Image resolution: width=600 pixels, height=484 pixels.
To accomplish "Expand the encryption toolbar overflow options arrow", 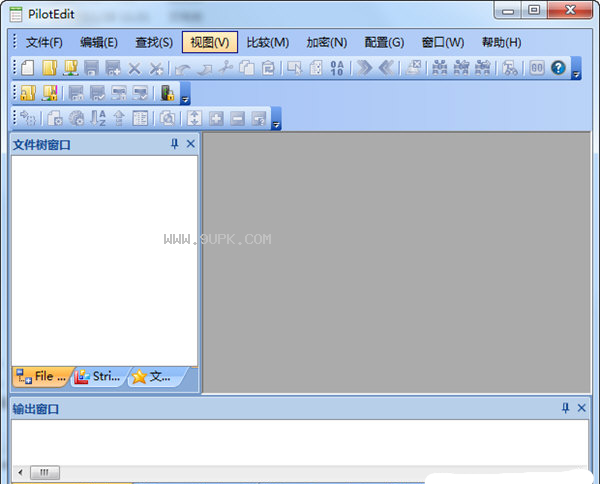I will [x=185, y=93].
